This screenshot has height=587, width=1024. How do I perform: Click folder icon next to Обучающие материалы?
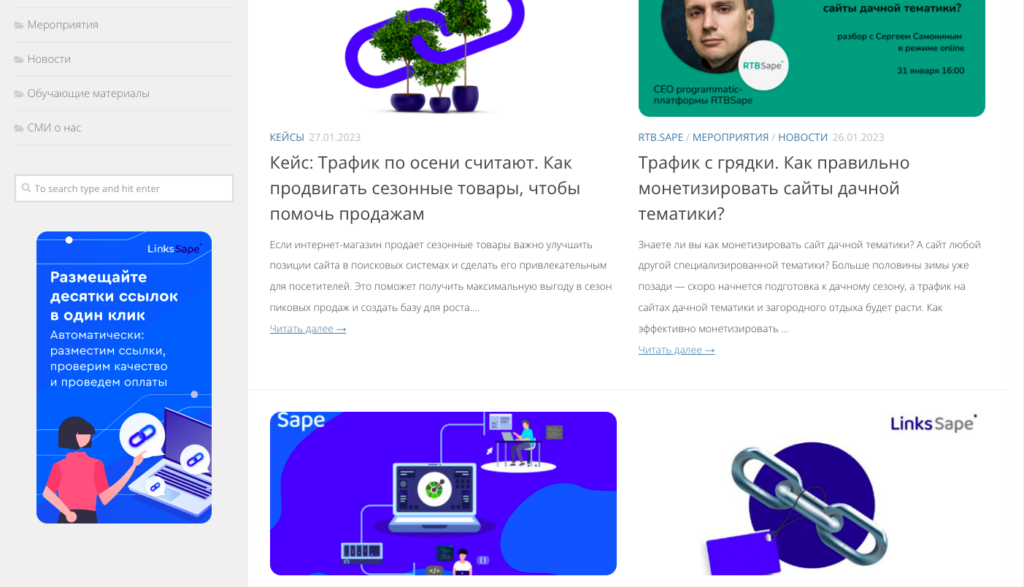(19, 94)
